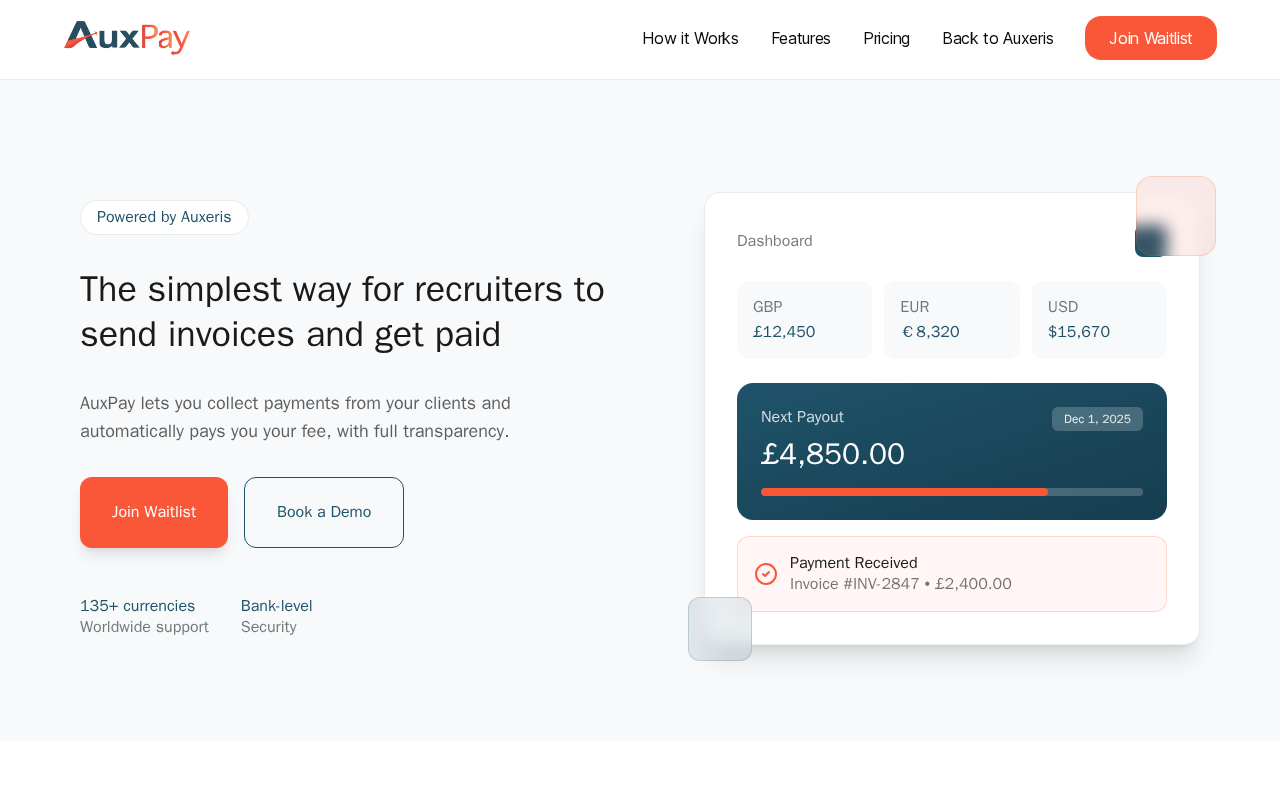Click the gray floating square decoration

coord(720,629)
